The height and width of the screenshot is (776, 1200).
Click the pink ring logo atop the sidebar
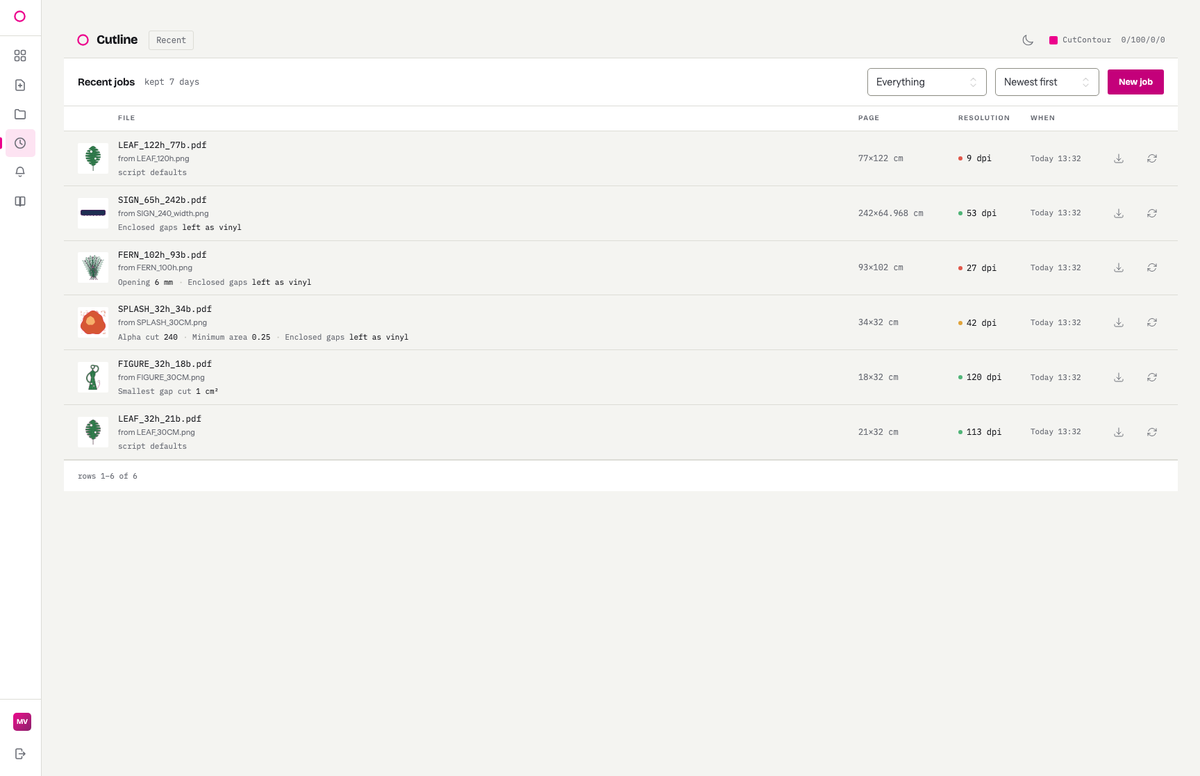pos(20,16)
